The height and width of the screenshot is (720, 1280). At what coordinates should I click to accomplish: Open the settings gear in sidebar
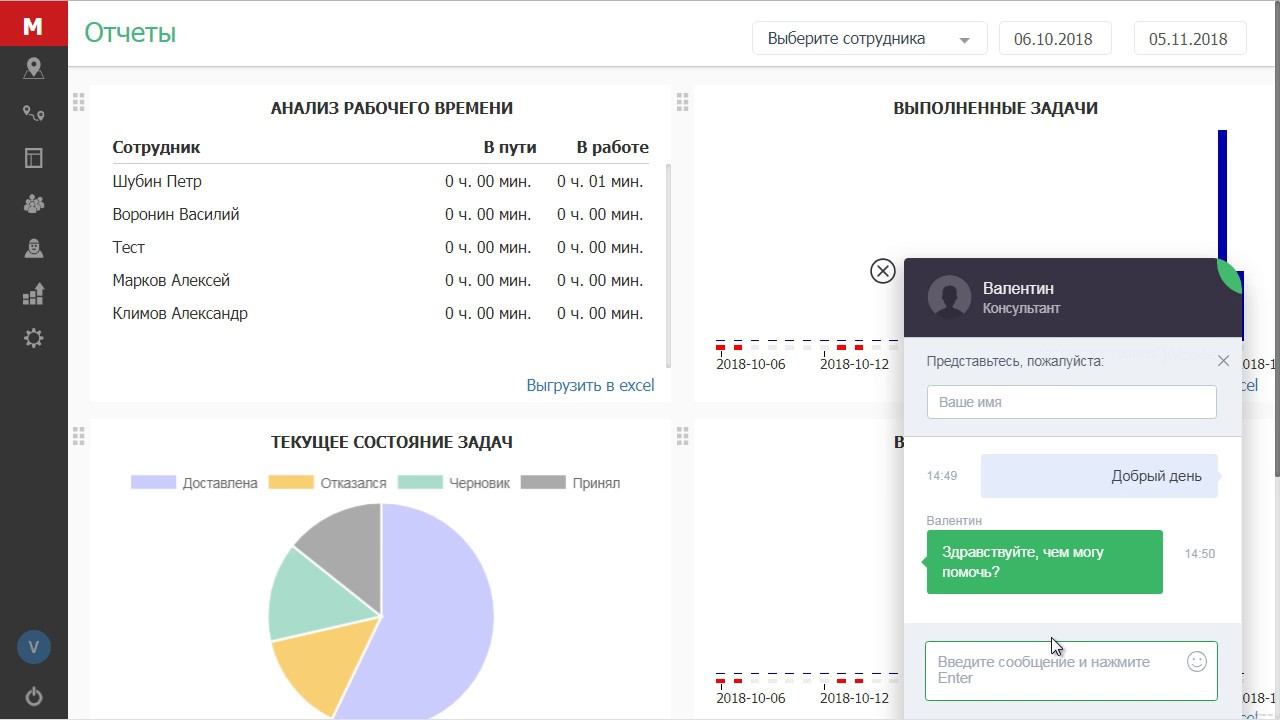tap(33, 338)
